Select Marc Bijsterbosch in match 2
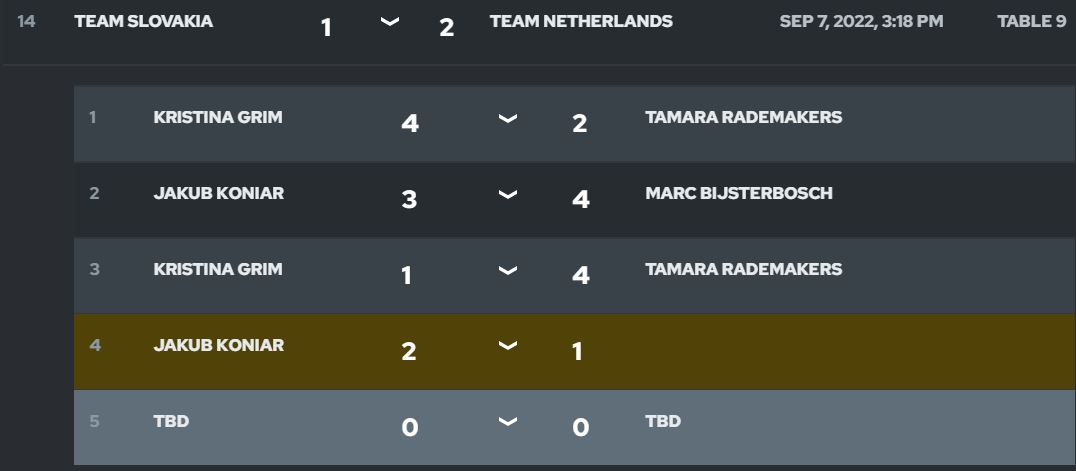The width and height of the screenshot is (1076, 471). (x=739, y=193)
